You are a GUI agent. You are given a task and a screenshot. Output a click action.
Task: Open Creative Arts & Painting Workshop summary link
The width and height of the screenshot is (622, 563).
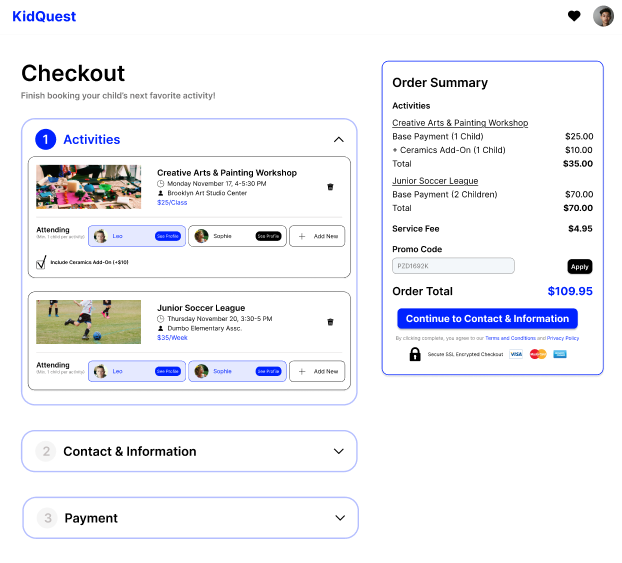point(460,123)
